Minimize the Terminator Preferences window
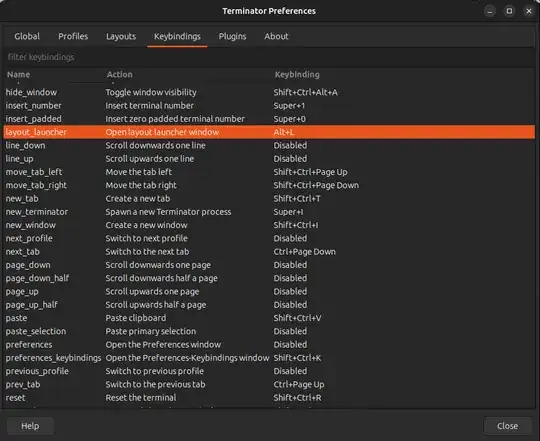540x441 pixels. tap(489, 11)
